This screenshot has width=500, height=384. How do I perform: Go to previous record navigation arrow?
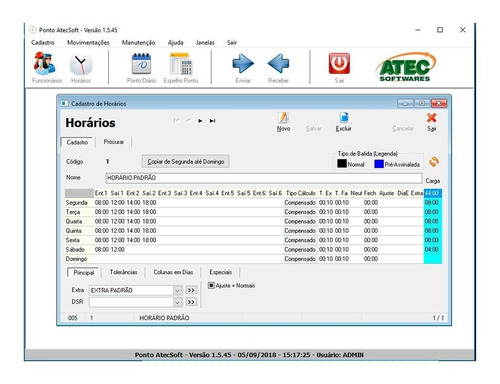coord(188,121)
